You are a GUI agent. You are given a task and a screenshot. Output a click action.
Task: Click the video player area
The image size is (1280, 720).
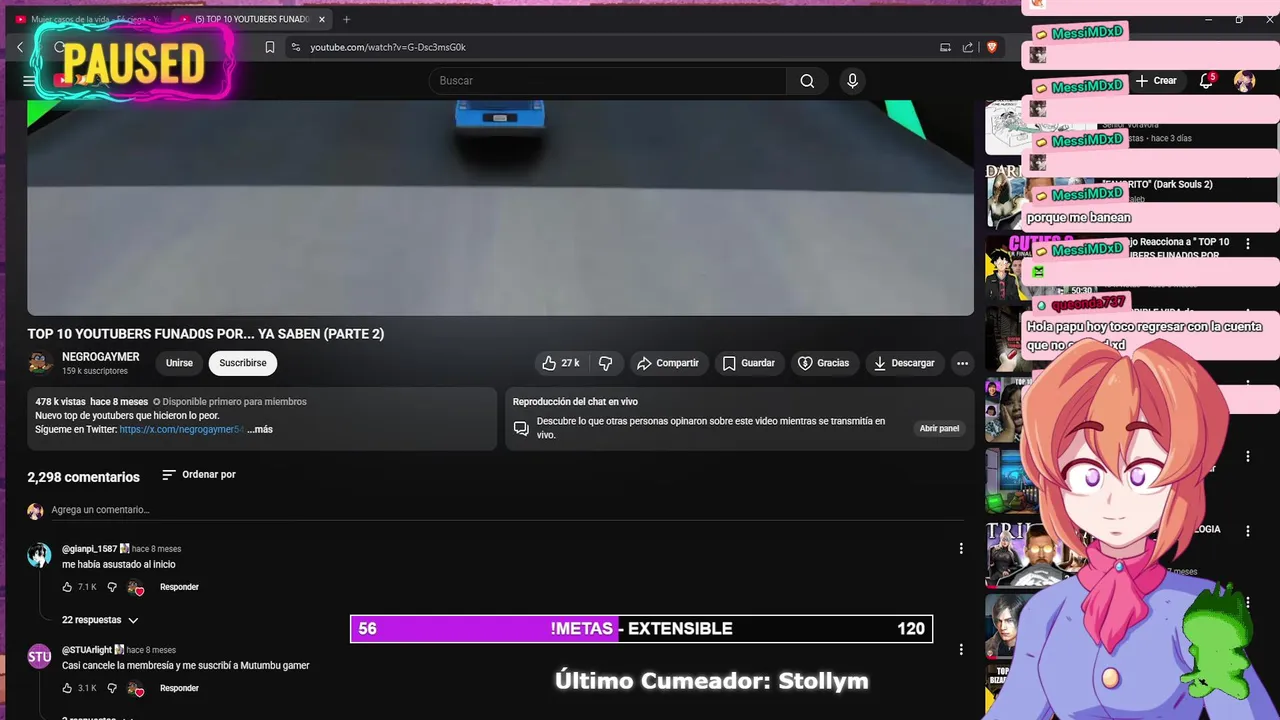coord(500,208)
